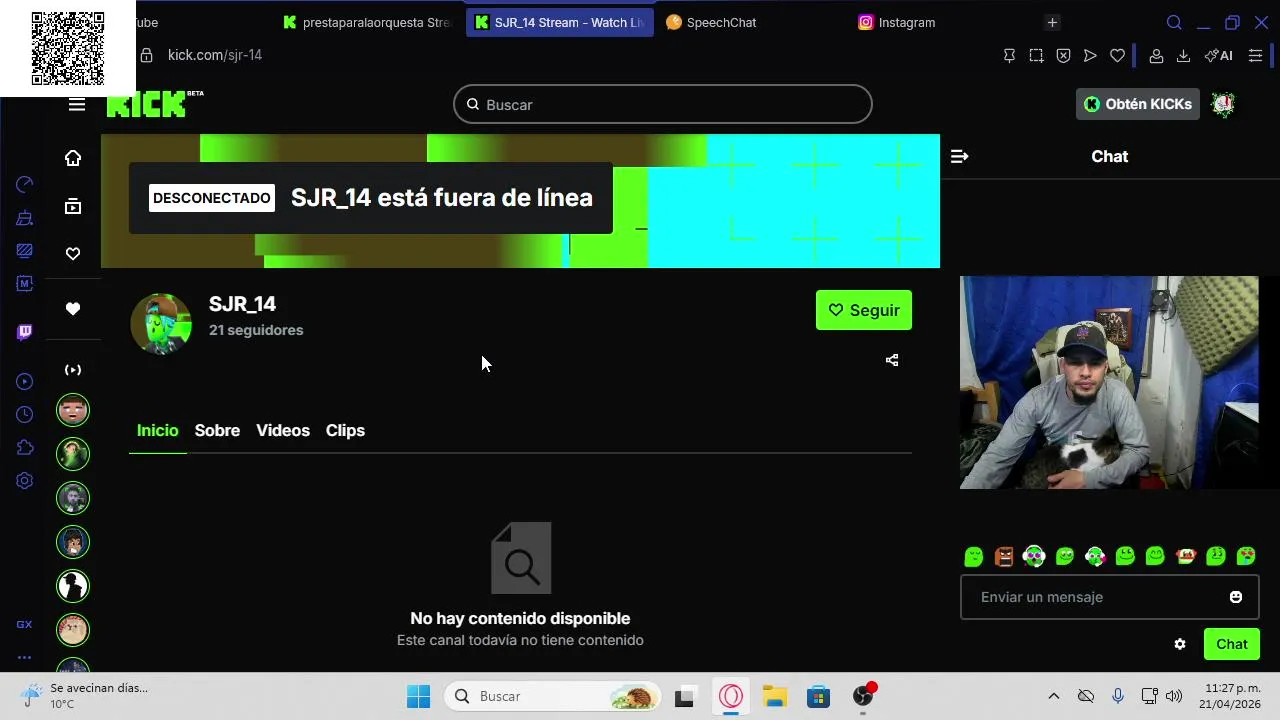
Task: Open Opera GX Control speedometer icon
Action: click(25, 184)
